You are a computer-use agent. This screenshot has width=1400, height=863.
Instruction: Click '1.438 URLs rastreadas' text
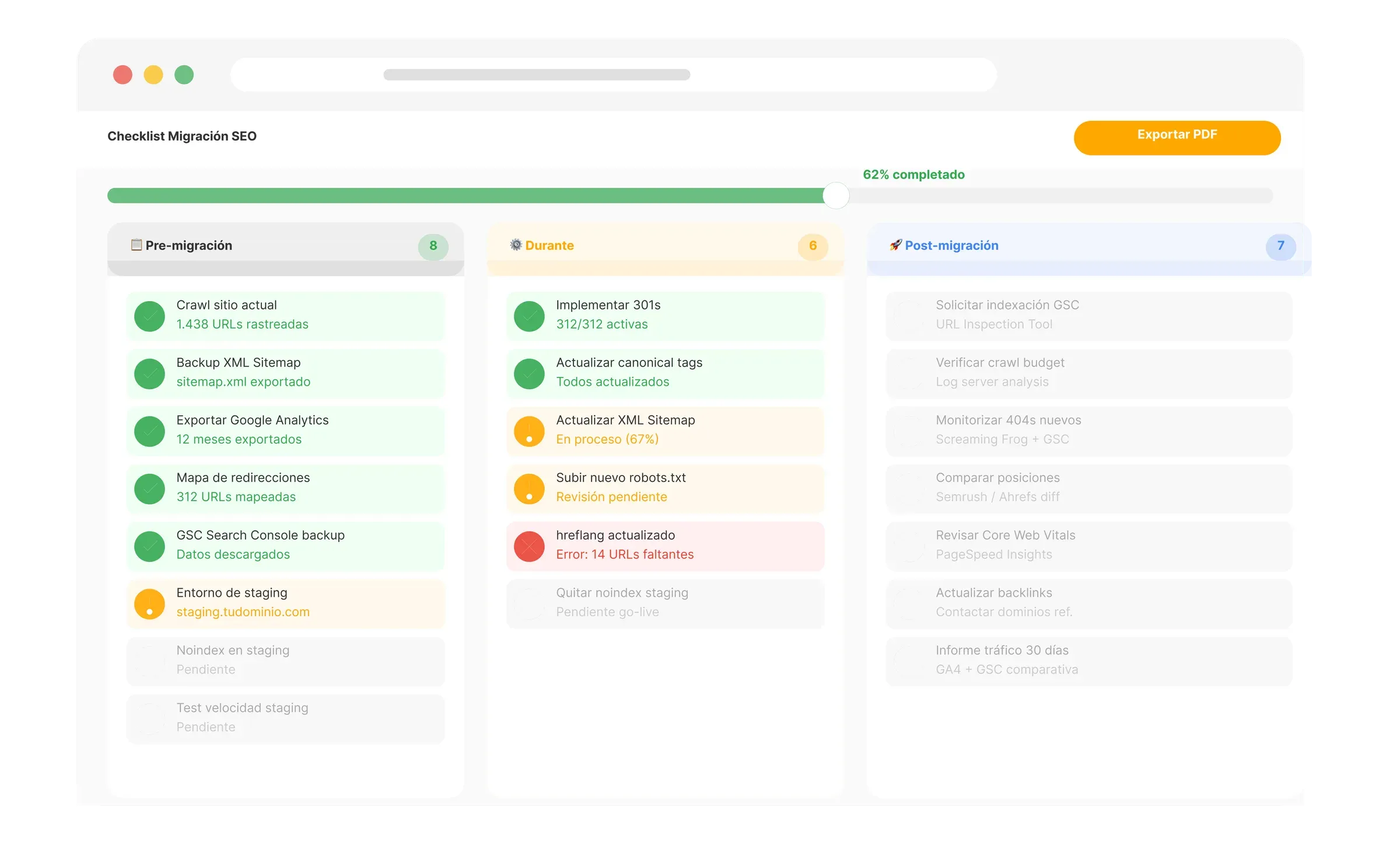(242, 324)
